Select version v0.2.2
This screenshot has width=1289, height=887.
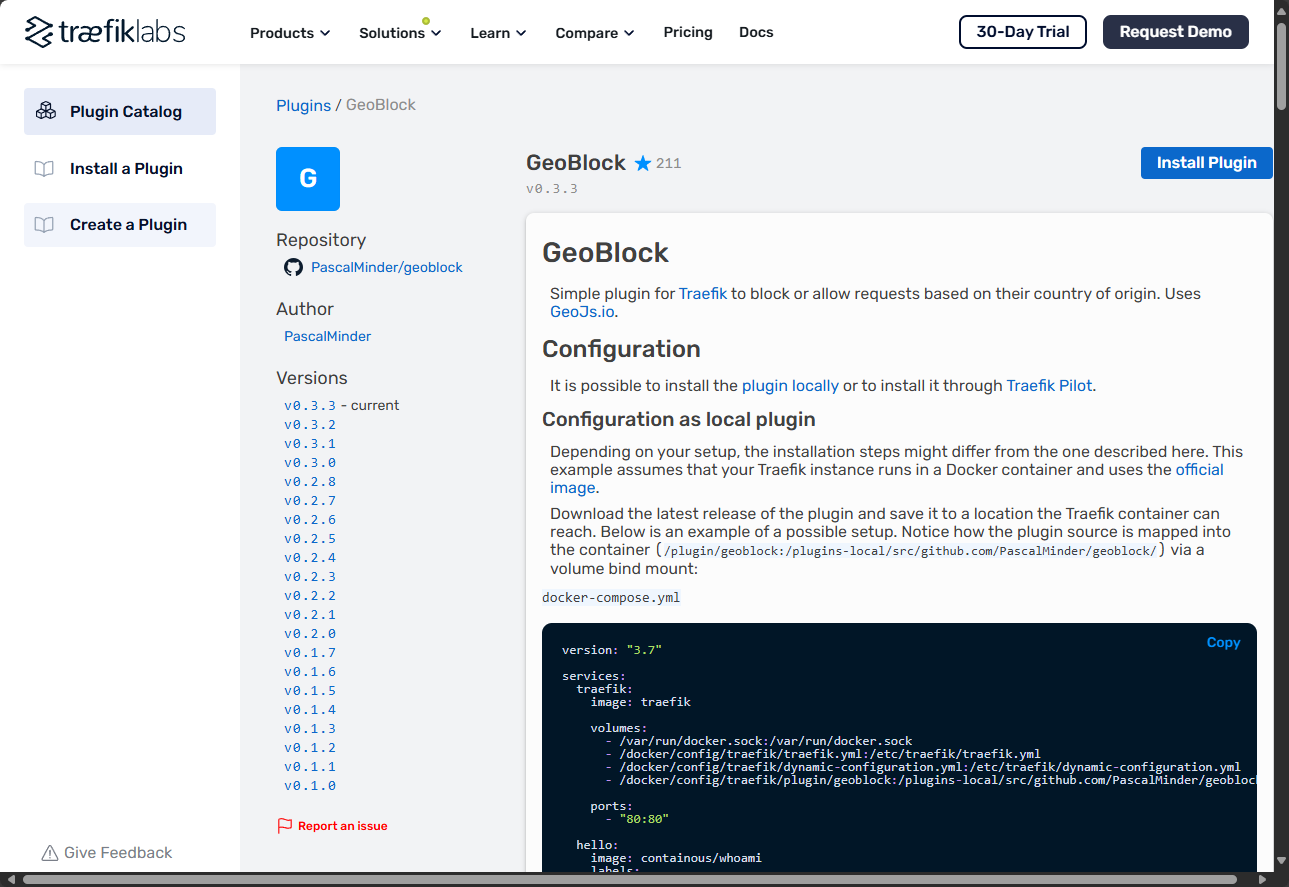(310, 595)
